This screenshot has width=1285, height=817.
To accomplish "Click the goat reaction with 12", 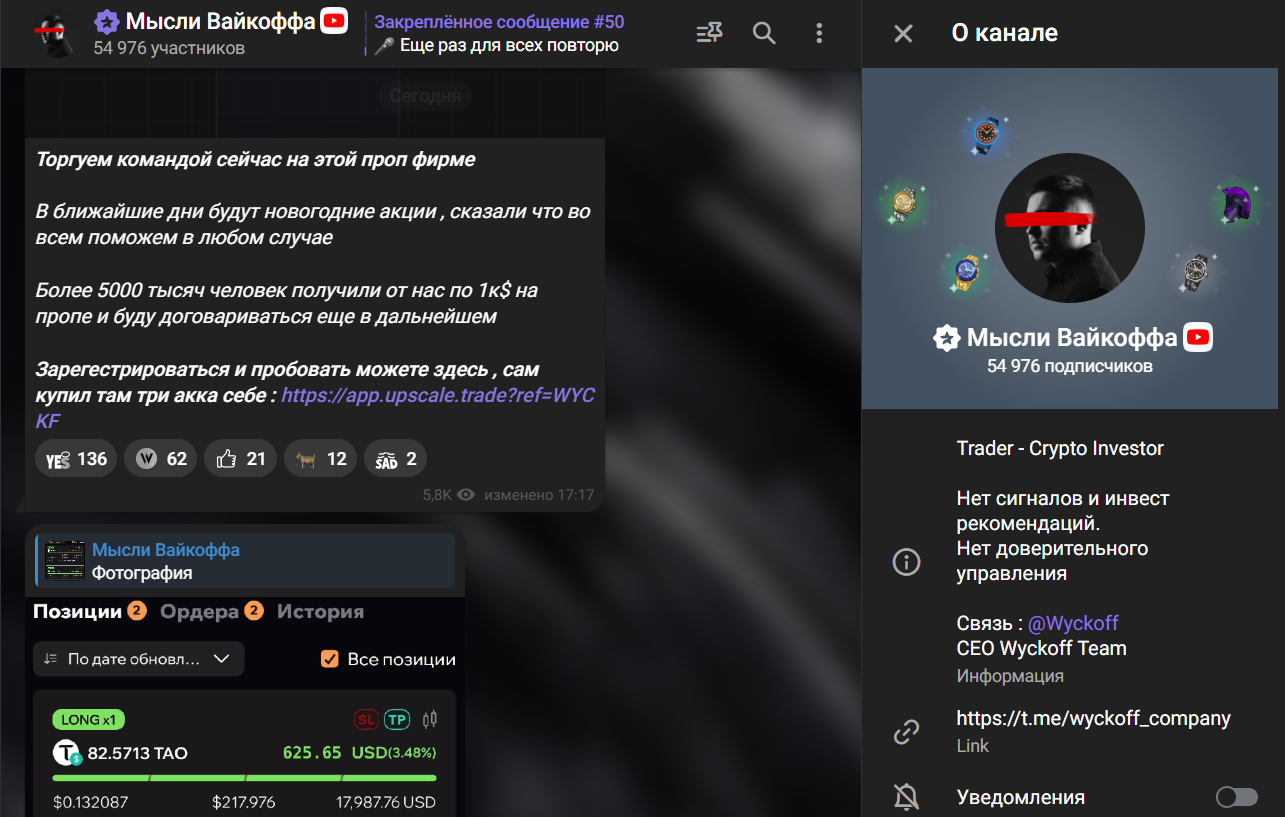I will pyautogui.click(x=320, y=459).
